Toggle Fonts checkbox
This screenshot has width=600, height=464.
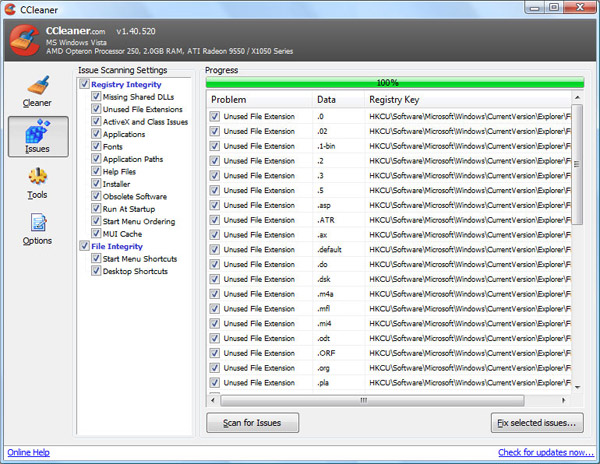(96, 146)
